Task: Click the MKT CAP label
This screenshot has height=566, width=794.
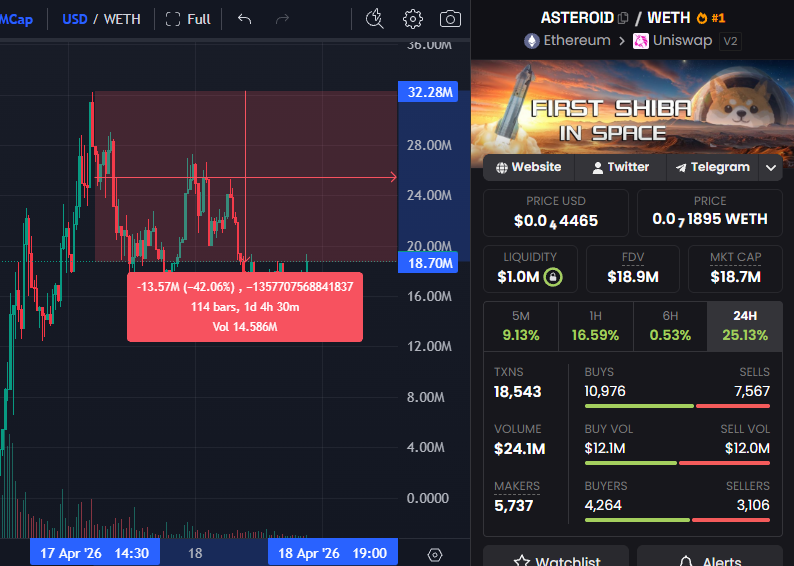Action: pos(735,257)
